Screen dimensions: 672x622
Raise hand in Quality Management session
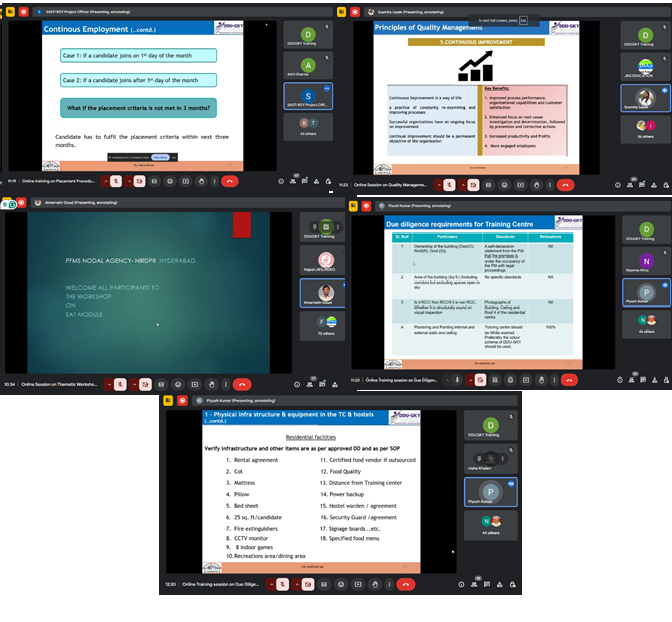pos(536,185)
